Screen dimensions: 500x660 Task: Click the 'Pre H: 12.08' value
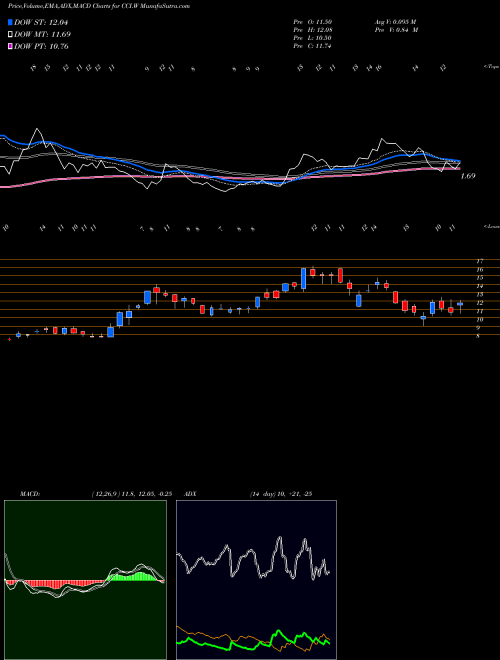[x=313, y=30]
